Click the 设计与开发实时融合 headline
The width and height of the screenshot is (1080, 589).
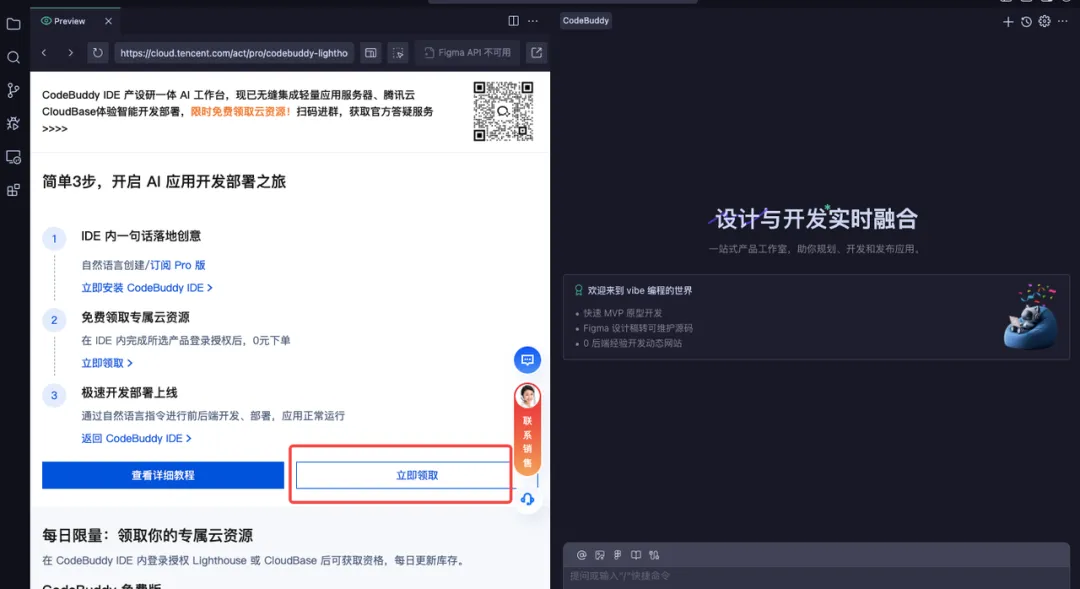pyautogui.click(x=816, y=219)
